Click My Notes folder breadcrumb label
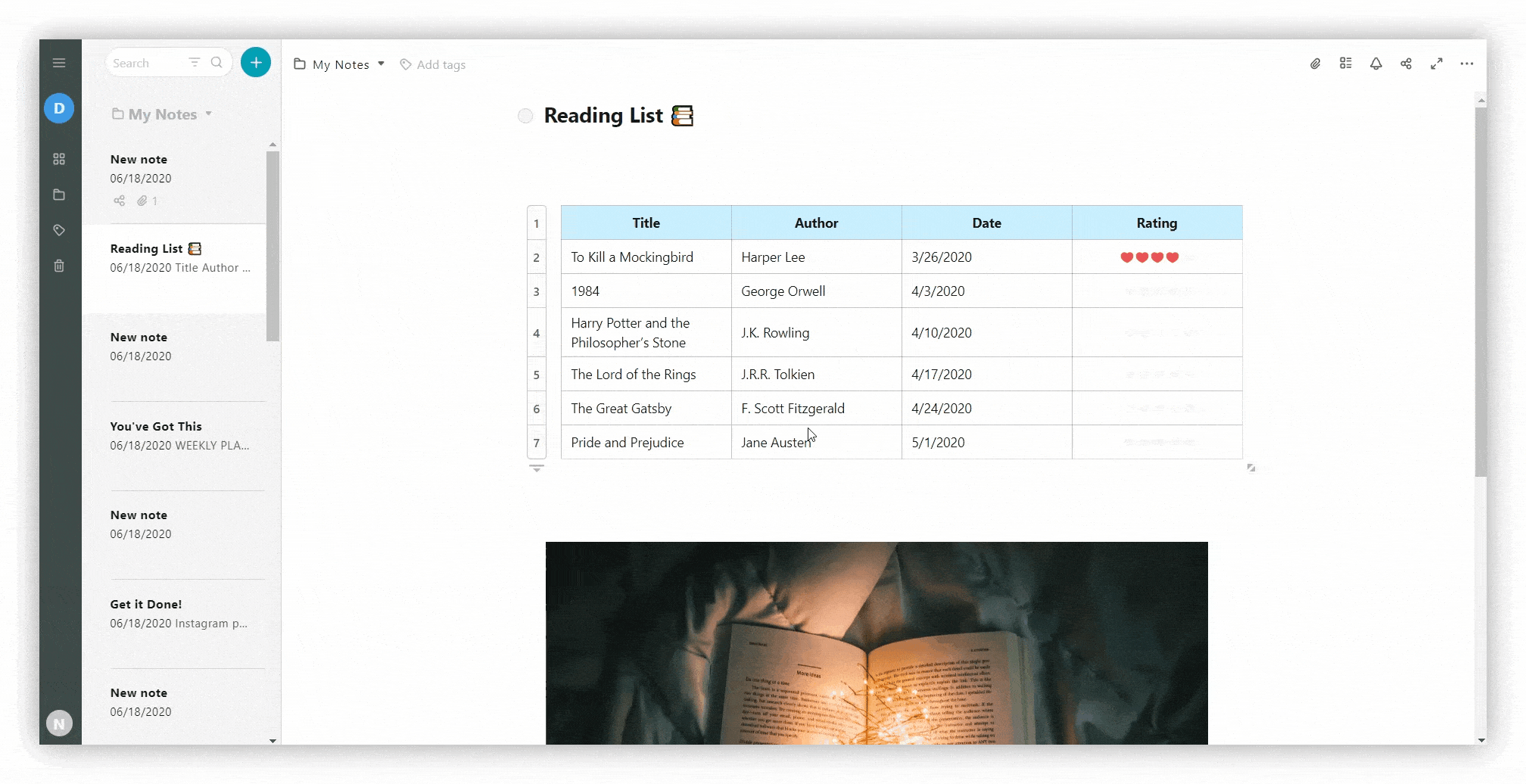The height and width of the screenshot is (784, 1526). click(341, 65)
